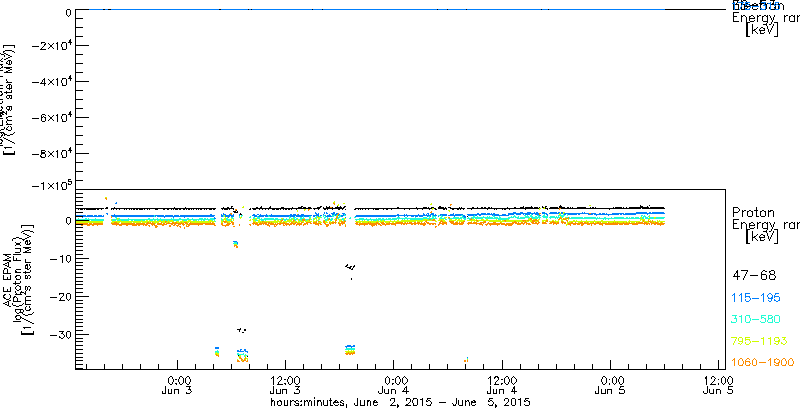
Task: Click the 12:00 Jun 4 time tick label
Action: [x=503, y=386]
